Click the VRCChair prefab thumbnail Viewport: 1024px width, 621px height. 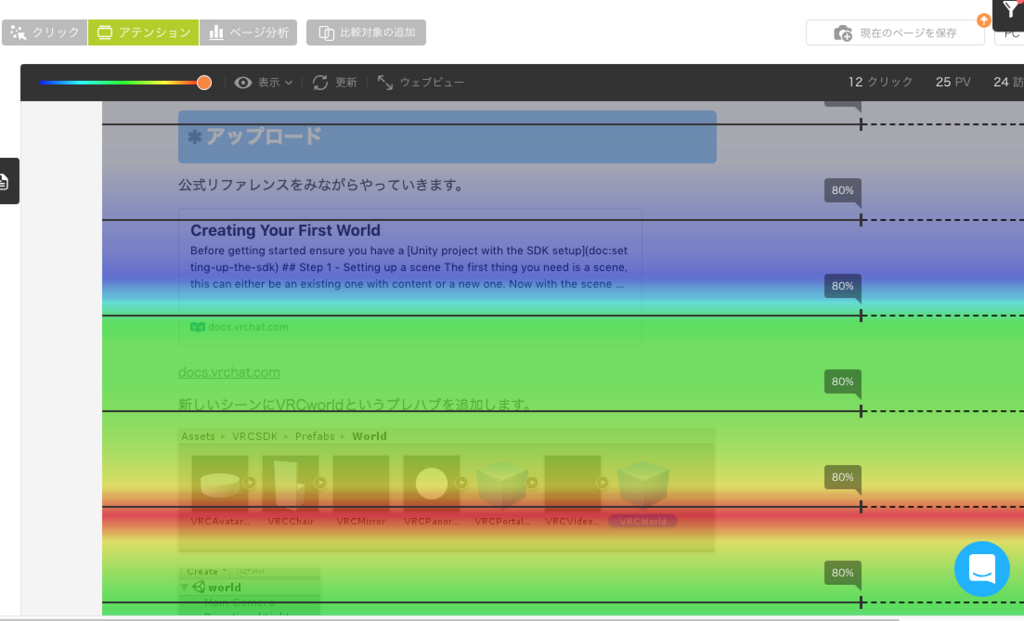tap(290, 484)
